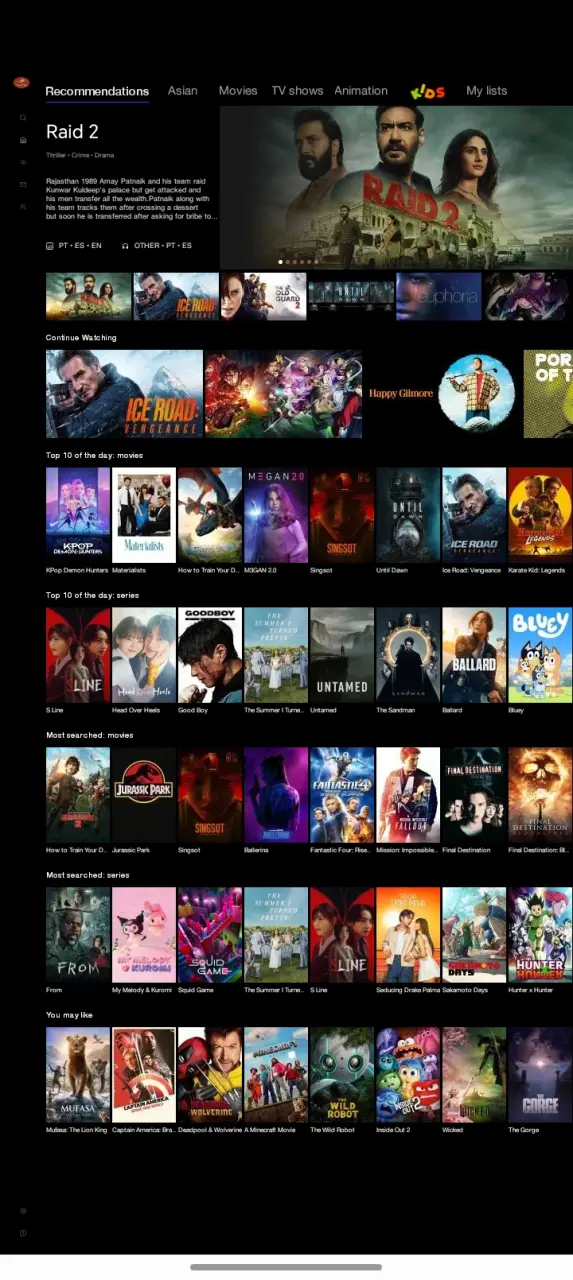Open How to Train Your Dragon in Top 10 movies
This screenshot has width=573, height=1280.
click(210, 515)
